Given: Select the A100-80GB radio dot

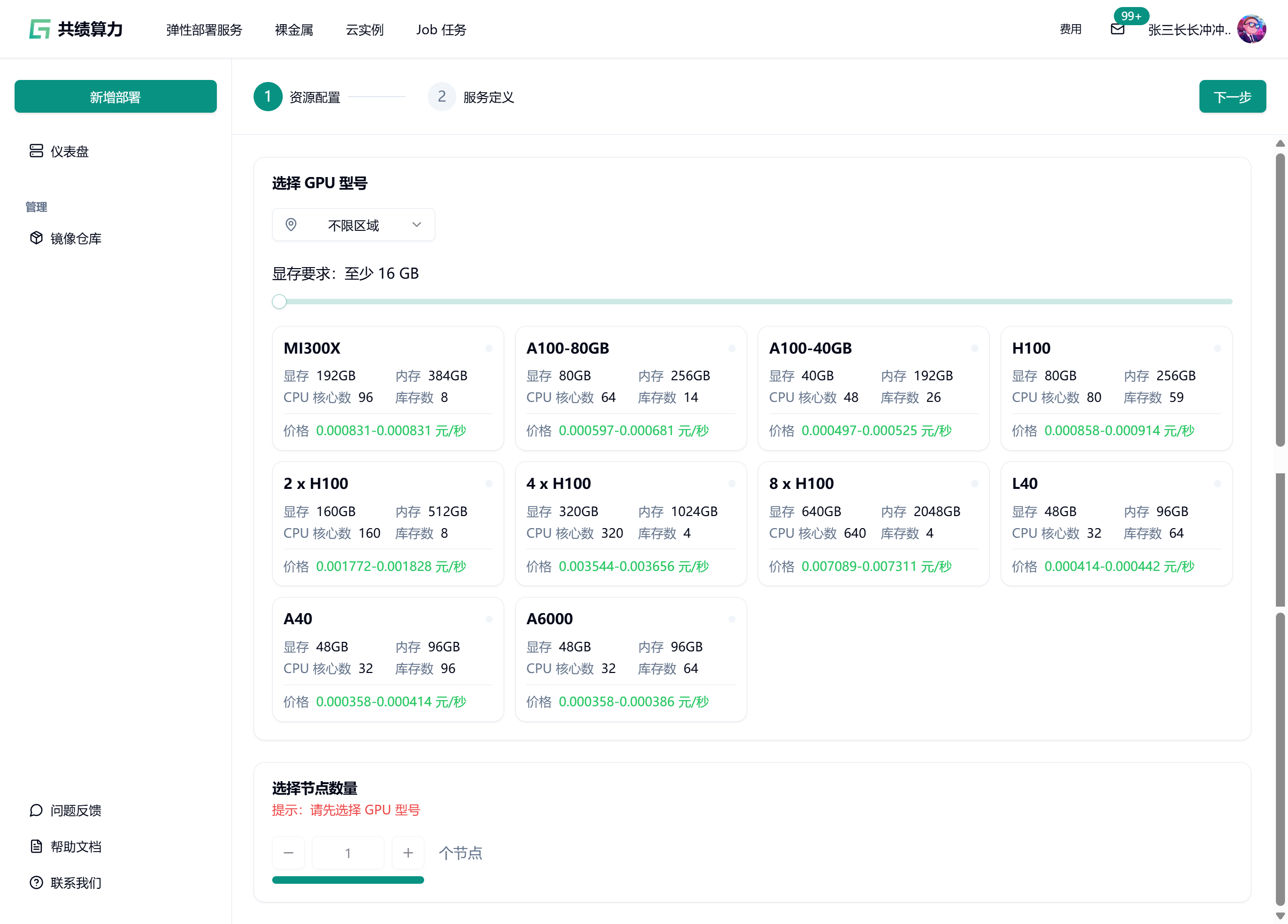Looking at the screenshot, I should tap(732, 348).
